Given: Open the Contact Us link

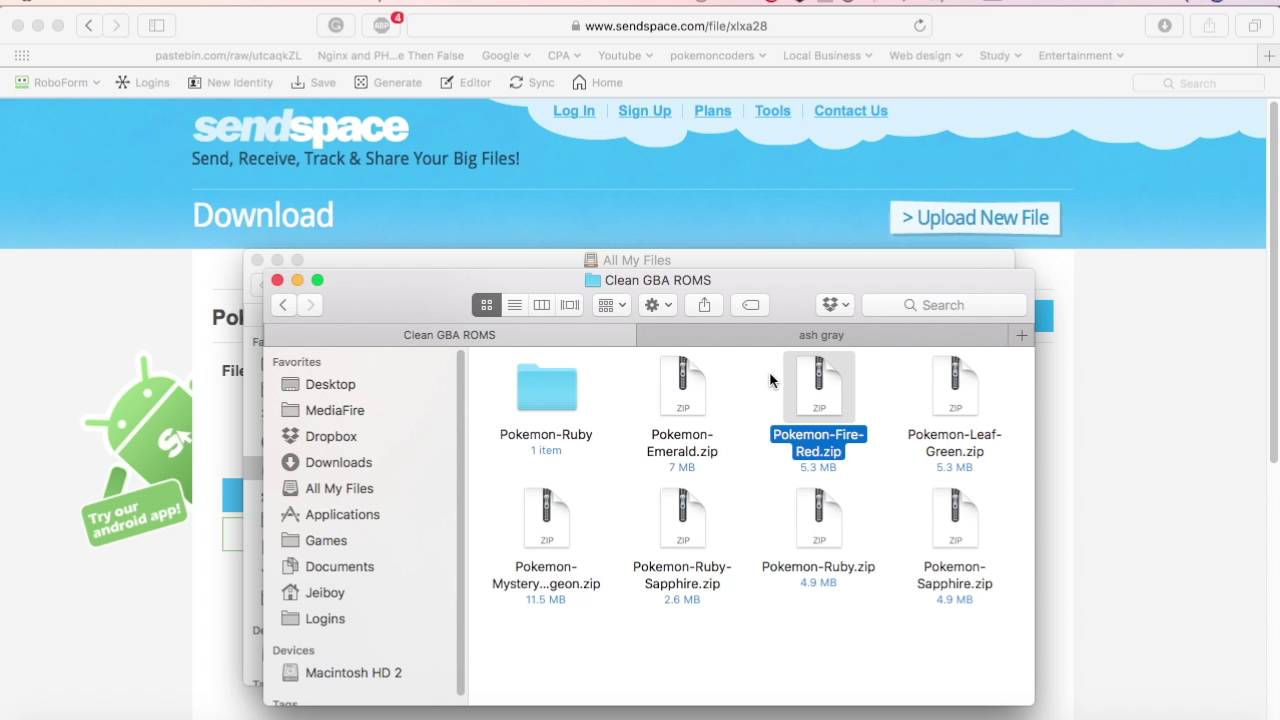Looking at the screenshot, I should tap(851, 111).
